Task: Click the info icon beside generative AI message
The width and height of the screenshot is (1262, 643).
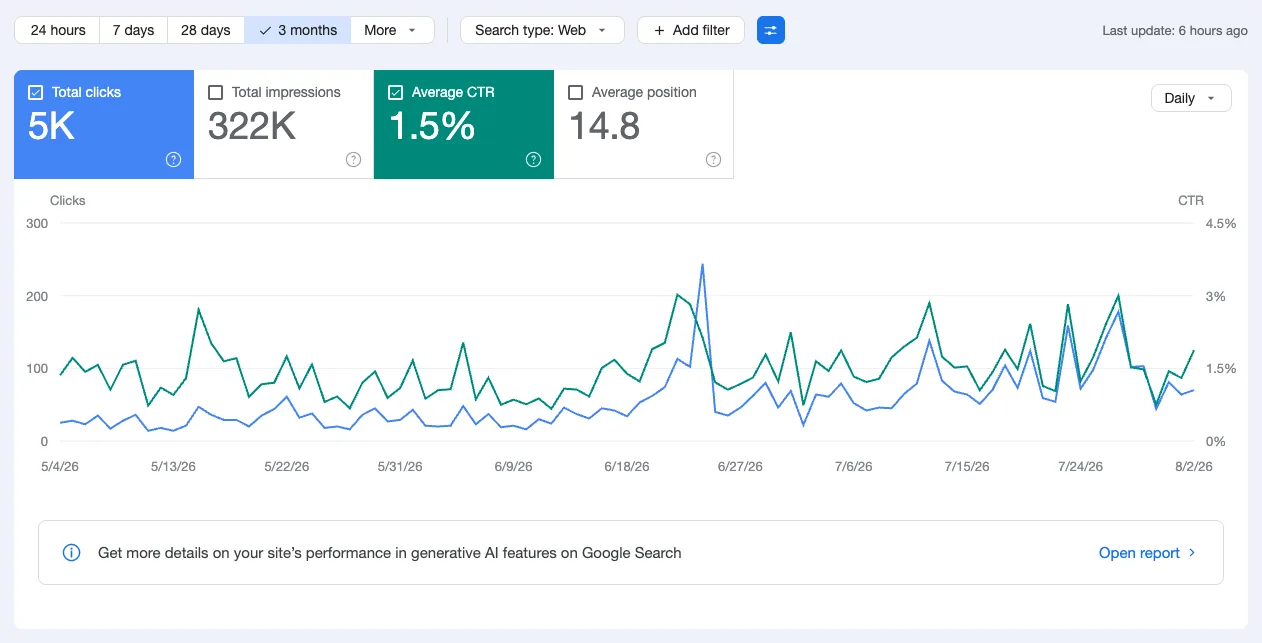Action: (x=71, y=552)
